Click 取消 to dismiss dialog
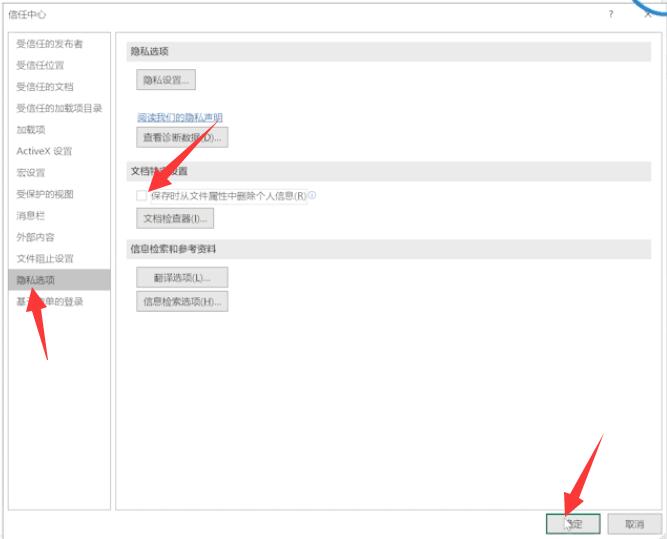The width and height of the screenshot is (667, 539). [634, 524]
